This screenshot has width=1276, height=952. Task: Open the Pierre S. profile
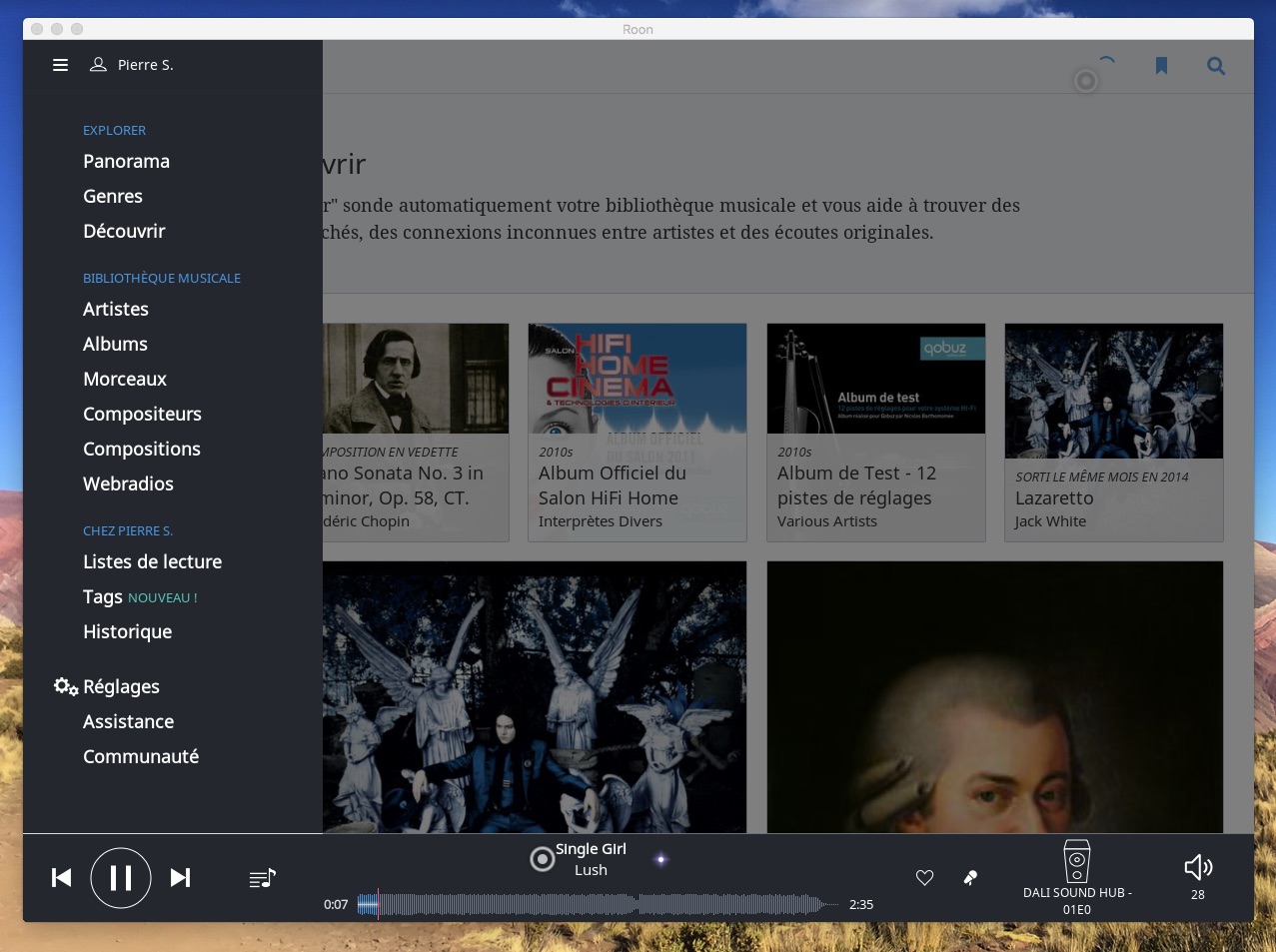(132, 65)
